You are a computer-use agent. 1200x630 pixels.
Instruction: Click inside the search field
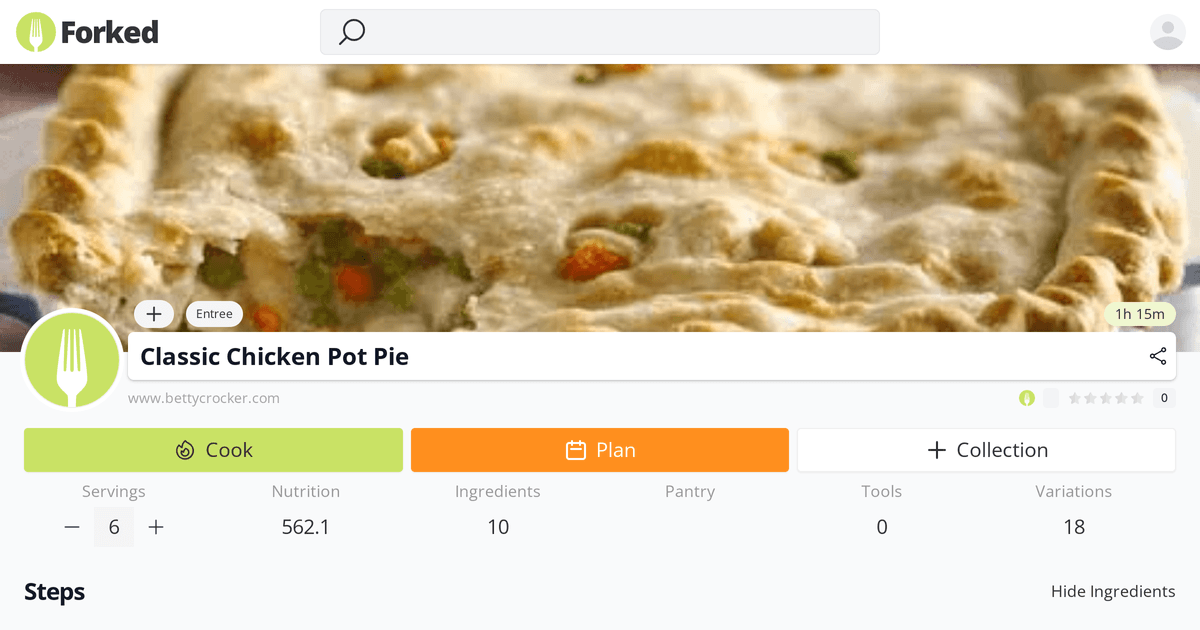tap(599, 32)
